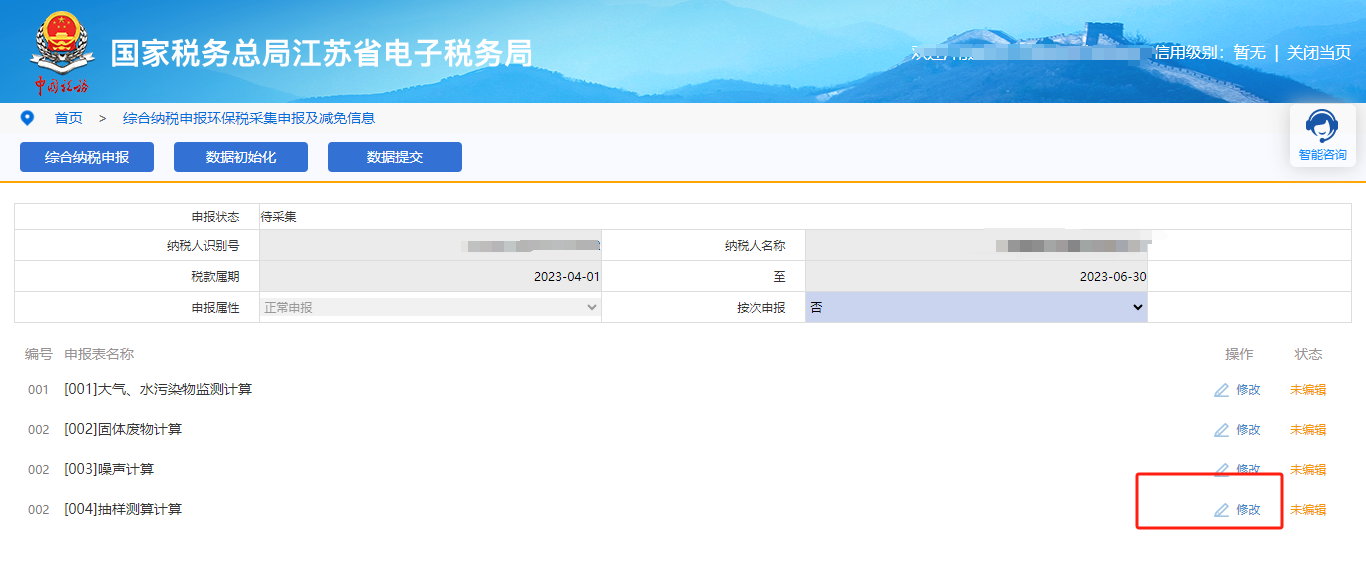Click the 税款属期 start date field 2023-04-01
This screenshot has height=583, width=1366.
point(430,277)
